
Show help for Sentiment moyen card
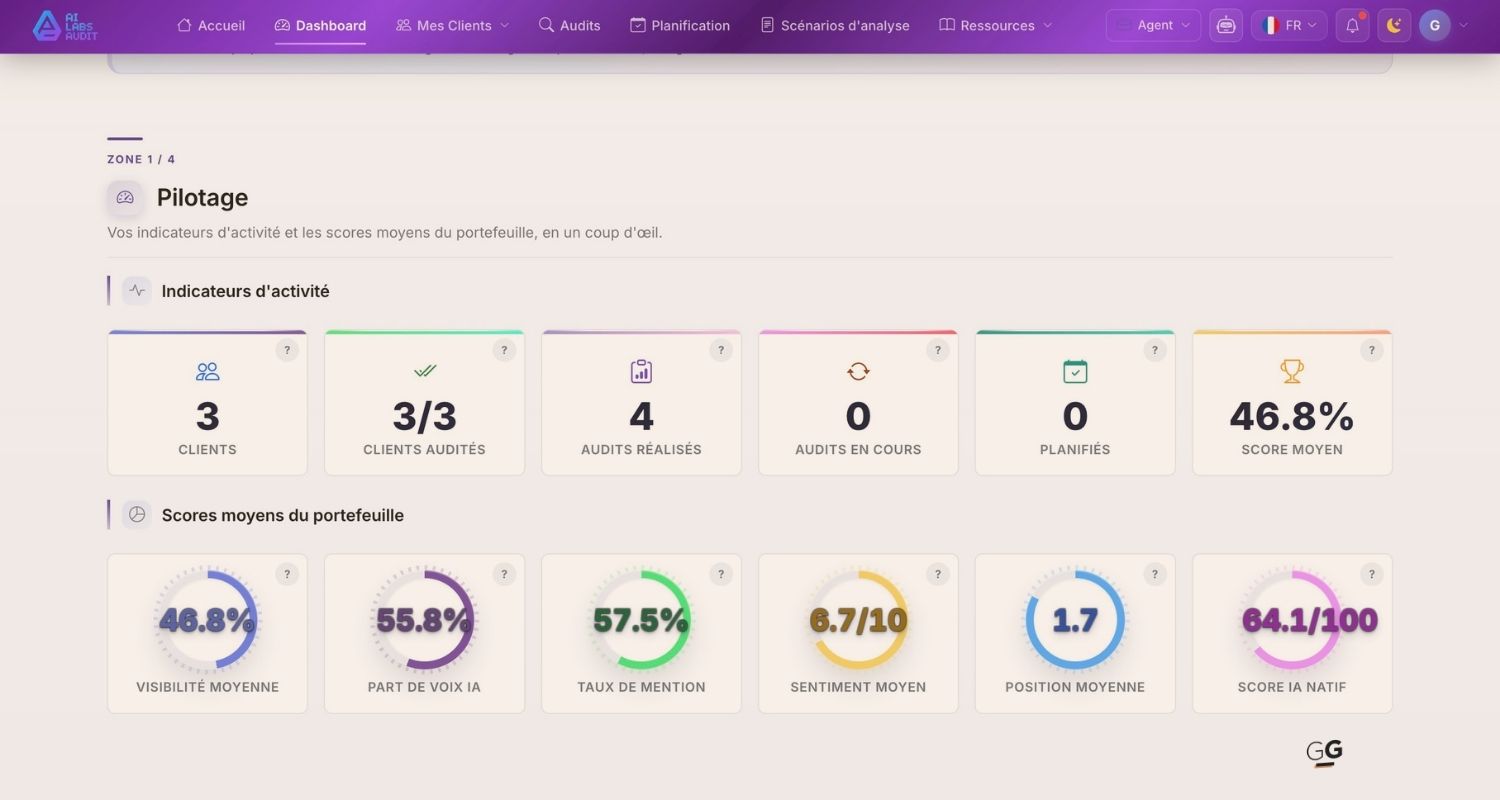pos(938,574)
